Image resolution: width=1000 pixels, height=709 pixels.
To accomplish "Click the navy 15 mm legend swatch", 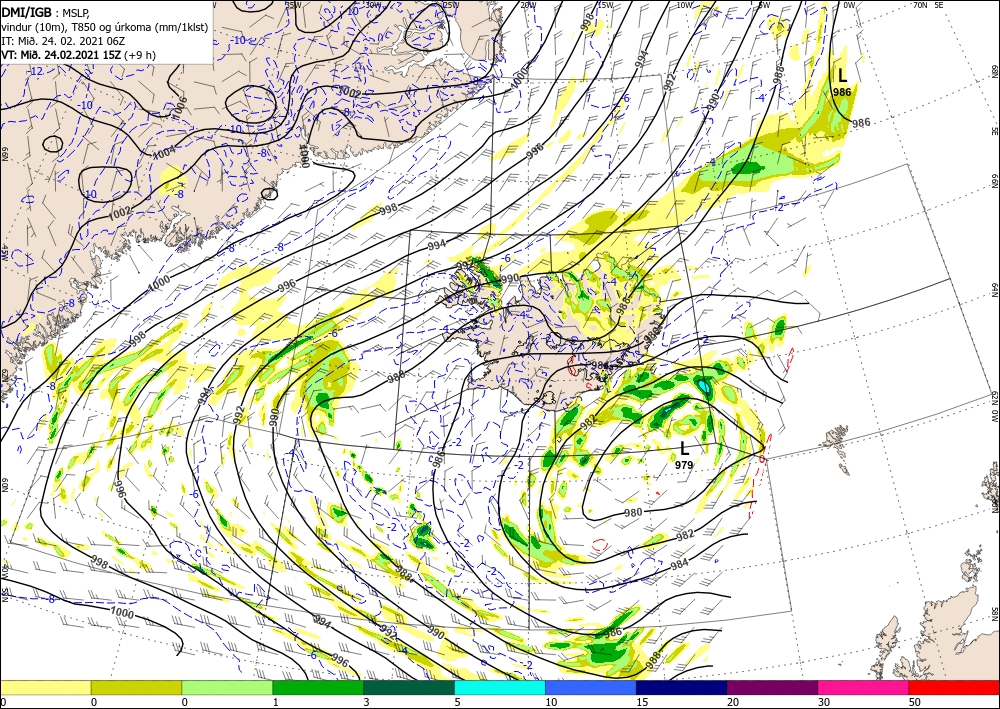I will point(682,687).
